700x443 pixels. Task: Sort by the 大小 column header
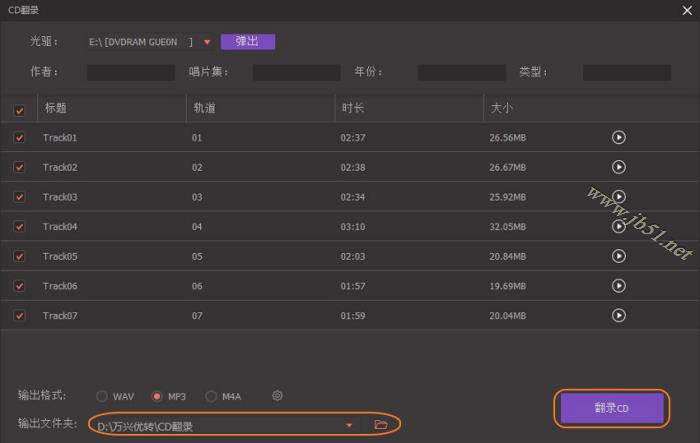pos(502,108)
